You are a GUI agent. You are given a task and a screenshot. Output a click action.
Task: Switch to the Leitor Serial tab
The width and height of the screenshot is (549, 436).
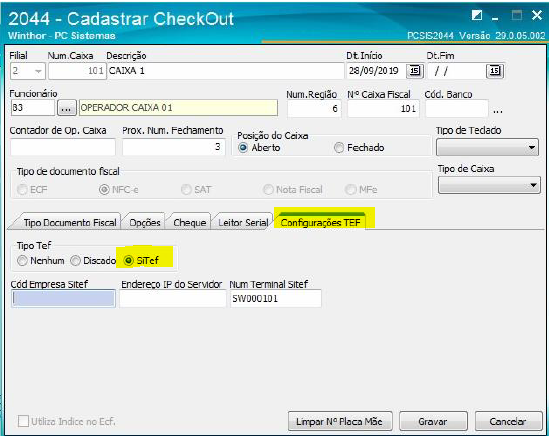click(243, 223)
